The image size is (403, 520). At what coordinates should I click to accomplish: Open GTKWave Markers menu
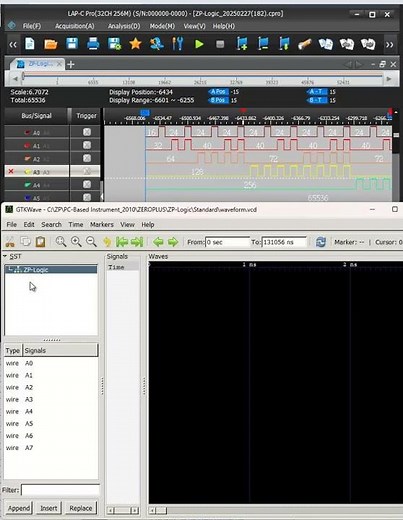click(x=102, y=225)
